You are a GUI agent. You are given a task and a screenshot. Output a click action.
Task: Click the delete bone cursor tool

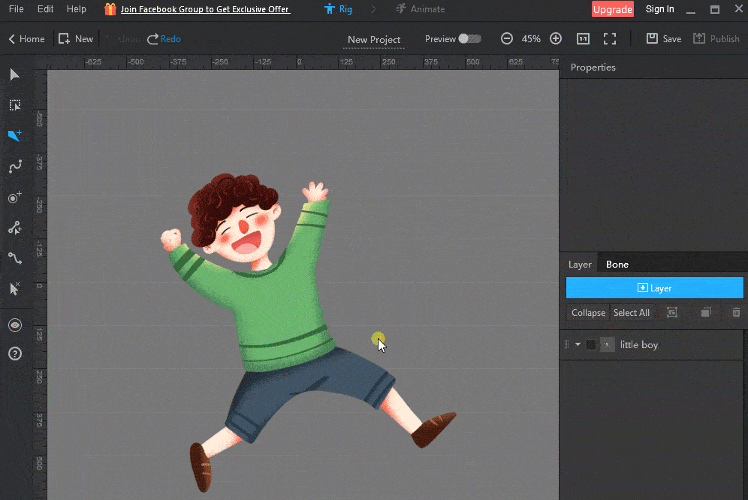[x=15, y=289]
